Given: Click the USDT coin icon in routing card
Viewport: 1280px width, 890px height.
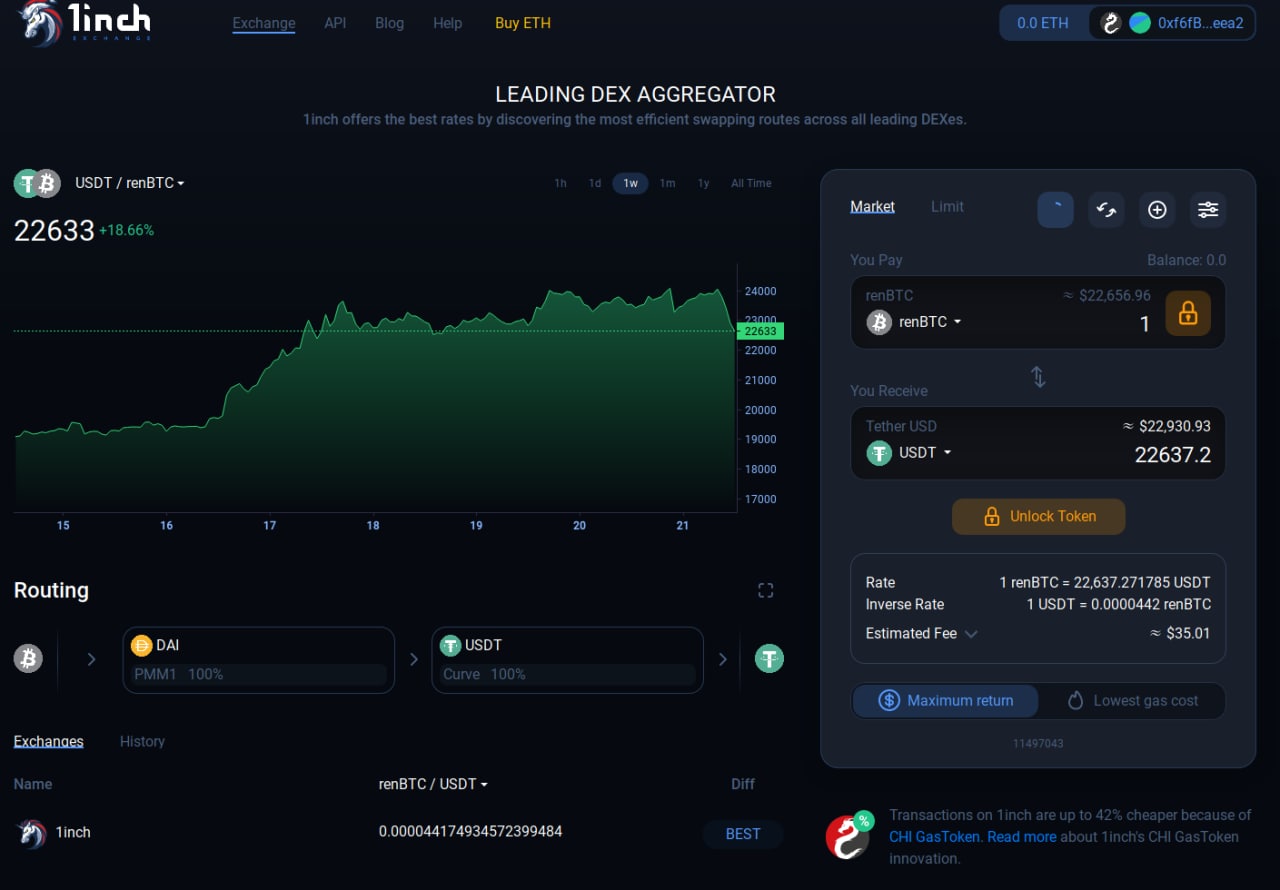Looking at the screenshot, I should (451, 646).
